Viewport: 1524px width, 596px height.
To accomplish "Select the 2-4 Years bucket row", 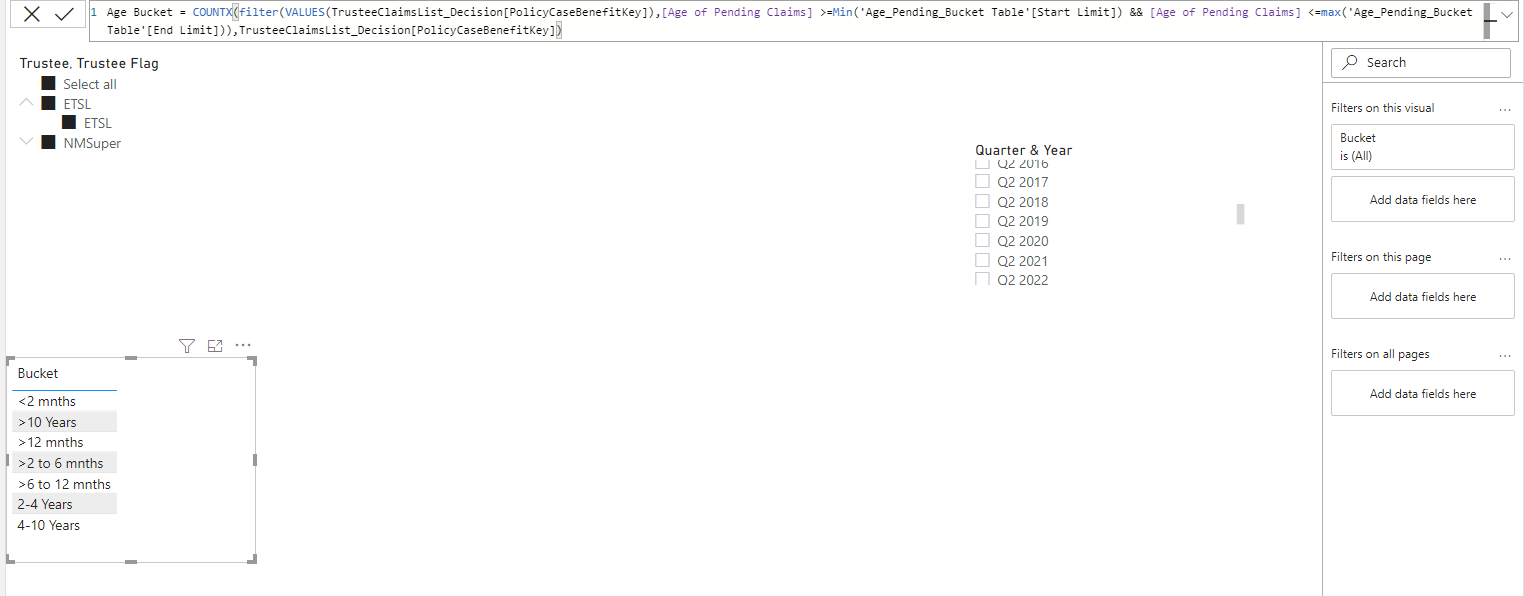I will point(64,504).
